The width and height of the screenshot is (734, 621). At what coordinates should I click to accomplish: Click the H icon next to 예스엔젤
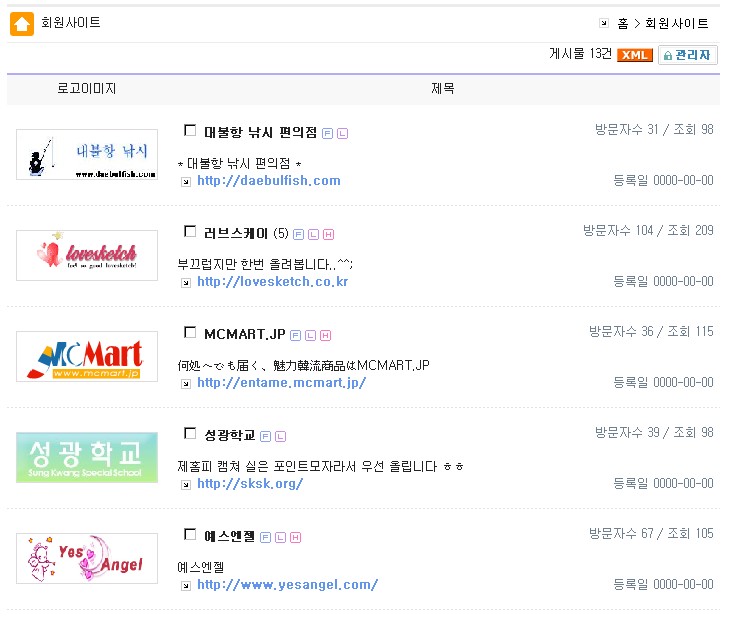(x=295, y=537)
